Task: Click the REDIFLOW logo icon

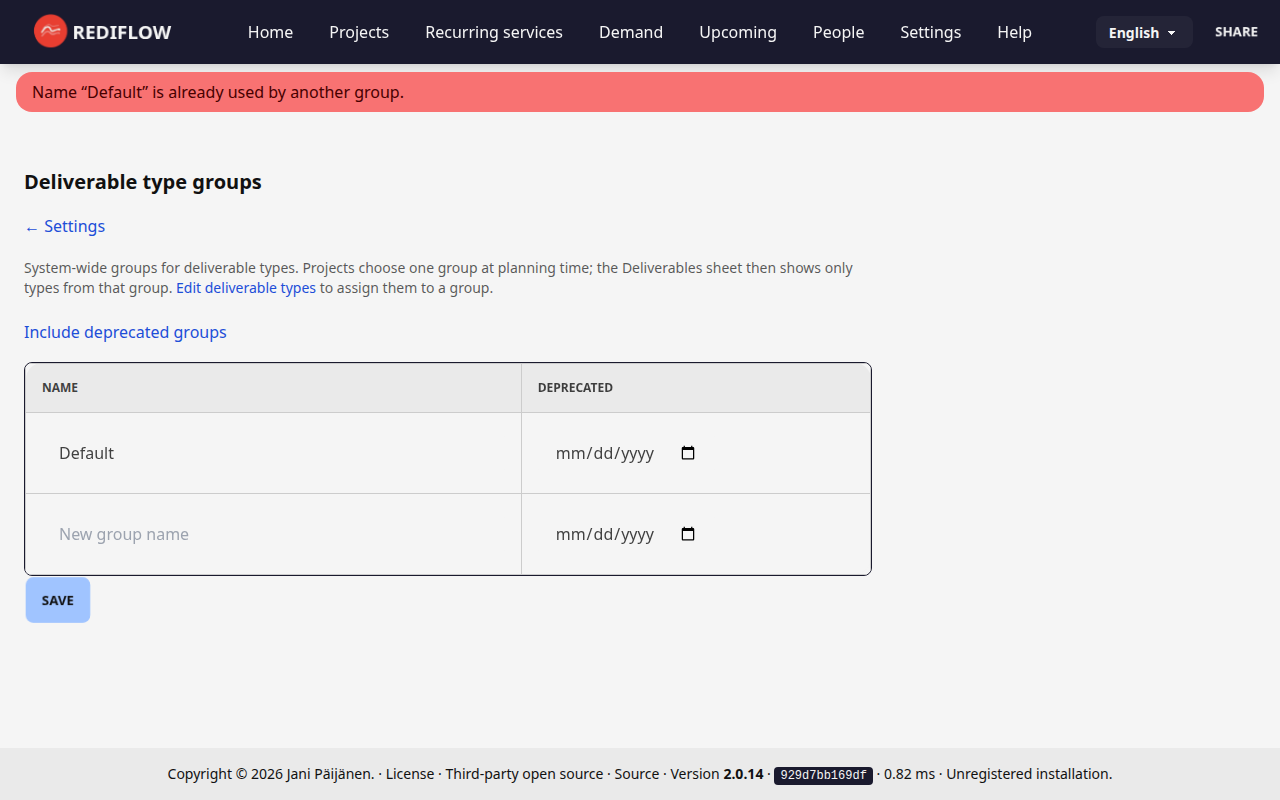Action: click(x=50, y=31)
